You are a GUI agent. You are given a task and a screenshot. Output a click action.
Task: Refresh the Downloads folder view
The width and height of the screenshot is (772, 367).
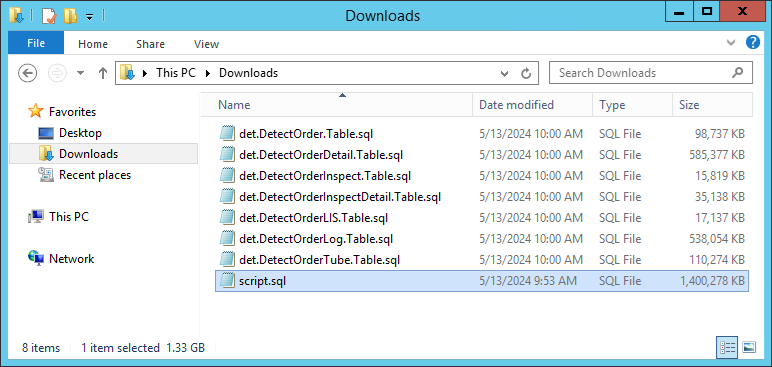[526, 73]
